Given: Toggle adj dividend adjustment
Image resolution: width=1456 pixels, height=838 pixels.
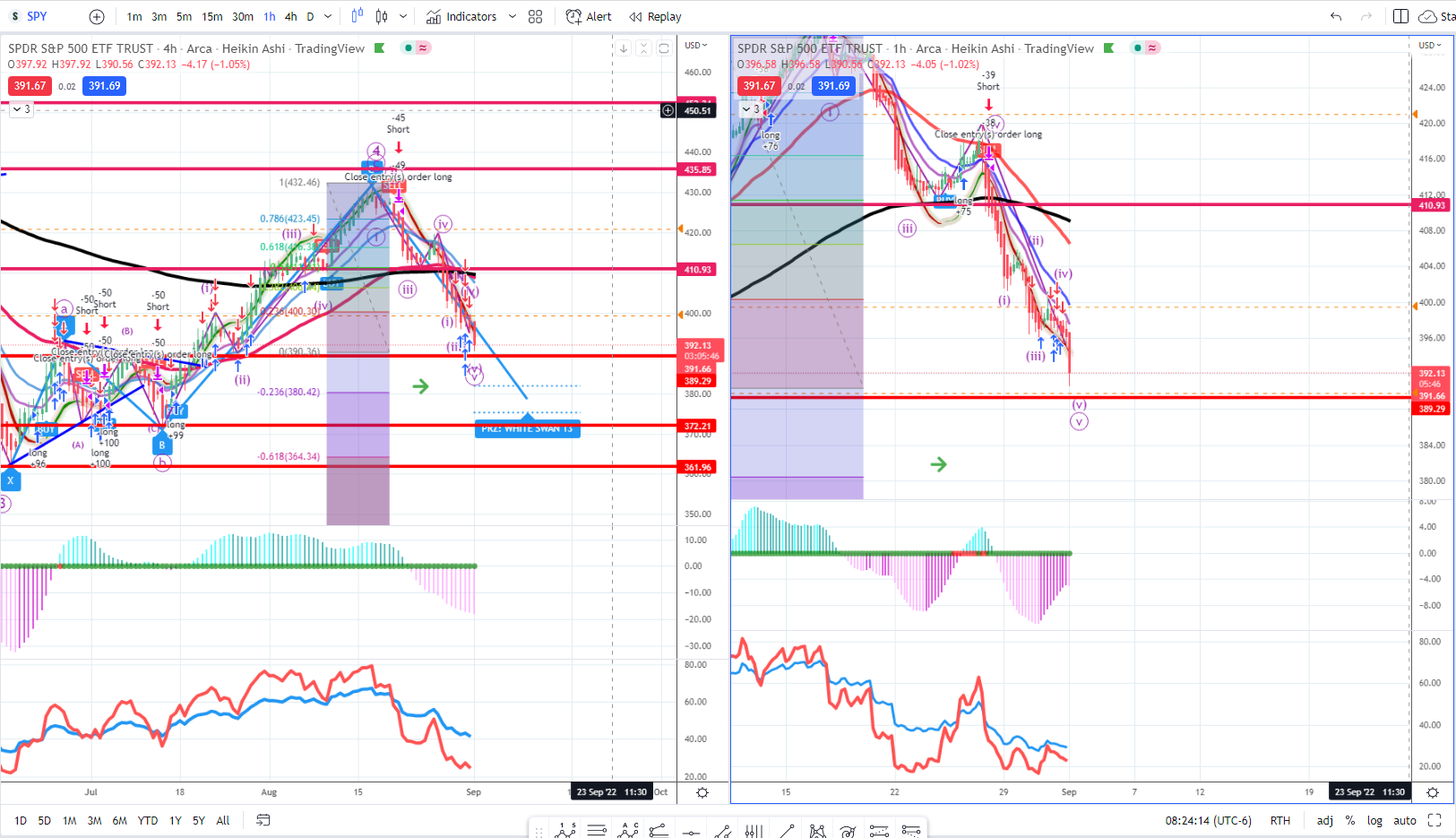Looking at the screenshot, I should [1325, 820].
